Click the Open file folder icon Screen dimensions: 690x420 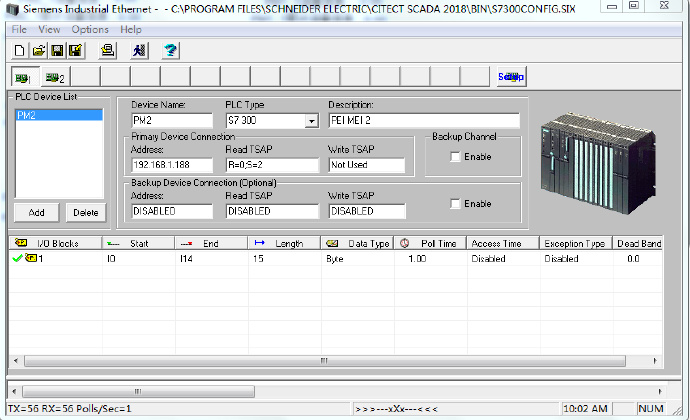(39, 51)
